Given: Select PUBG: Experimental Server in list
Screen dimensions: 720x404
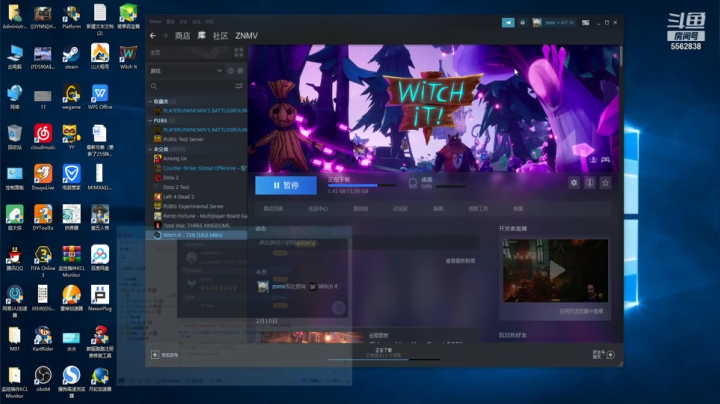Looking at the screenshot, I should (x=193, y=206).
